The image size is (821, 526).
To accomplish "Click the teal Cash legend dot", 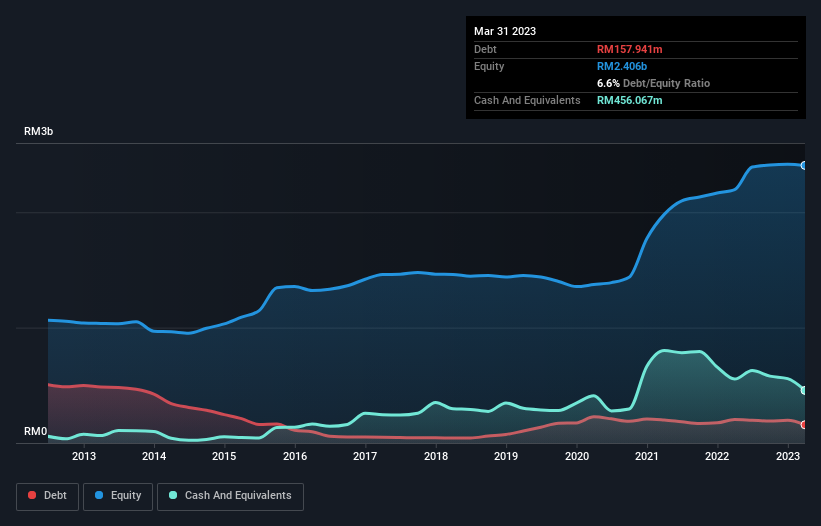I will pos(173,495).
